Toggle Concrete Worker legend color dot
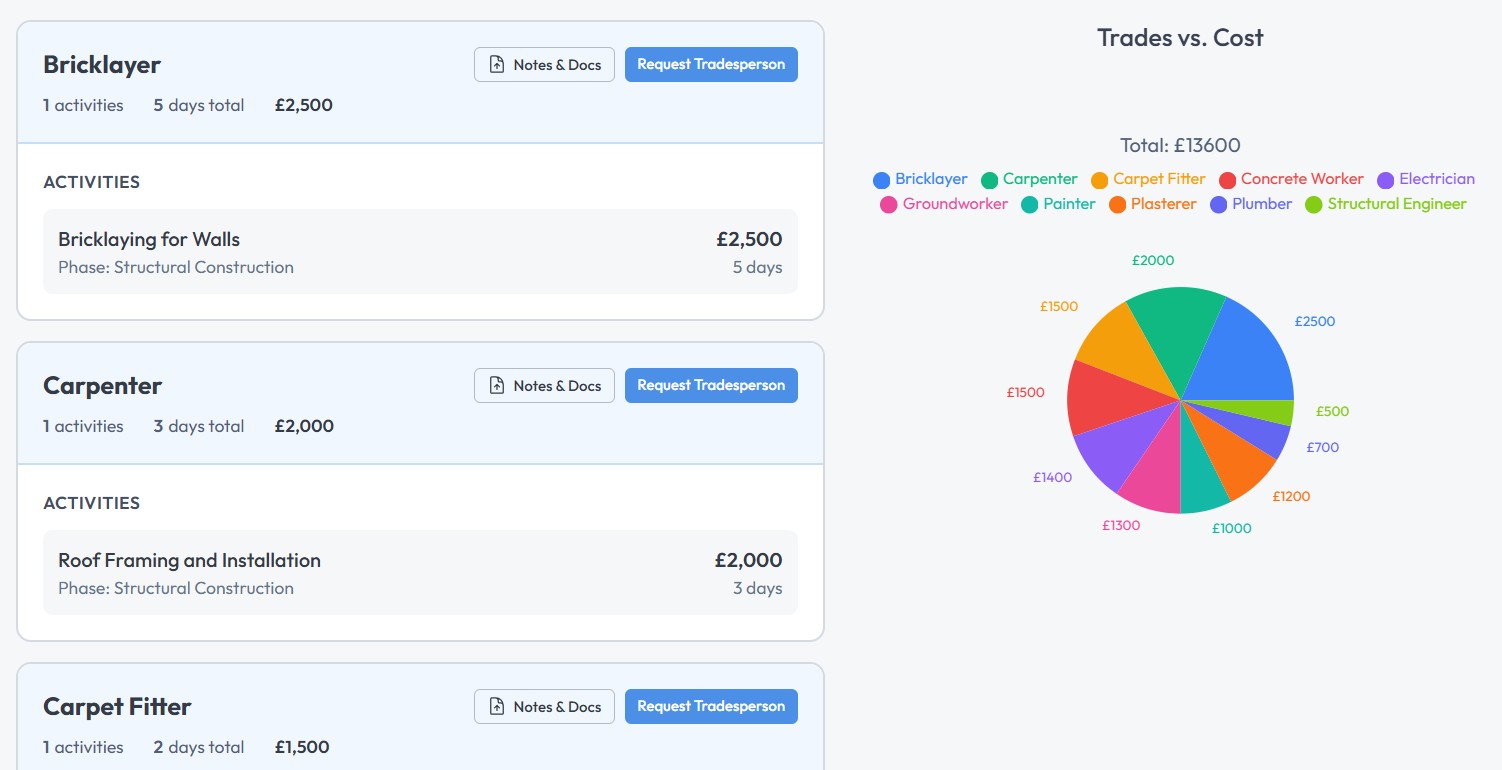The height and width of the screenshot is (770, 1502). tap(1227, 180)
